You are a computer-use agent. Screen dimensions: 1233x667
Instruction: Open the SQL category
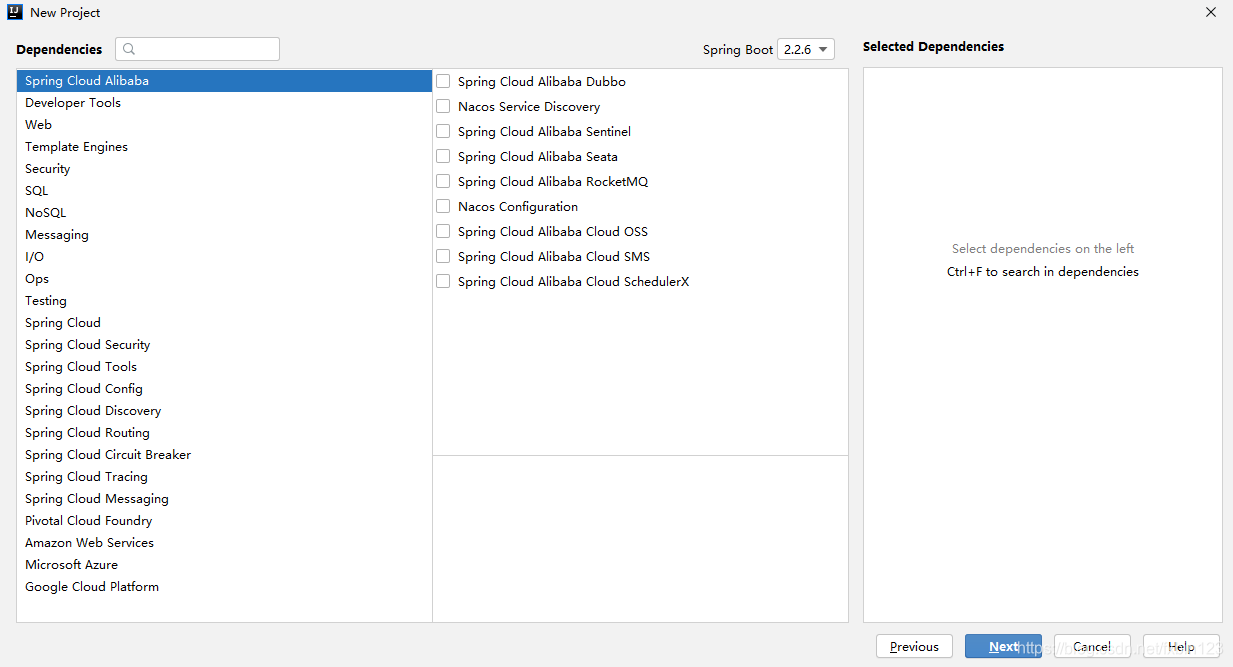tap(224, 191)
